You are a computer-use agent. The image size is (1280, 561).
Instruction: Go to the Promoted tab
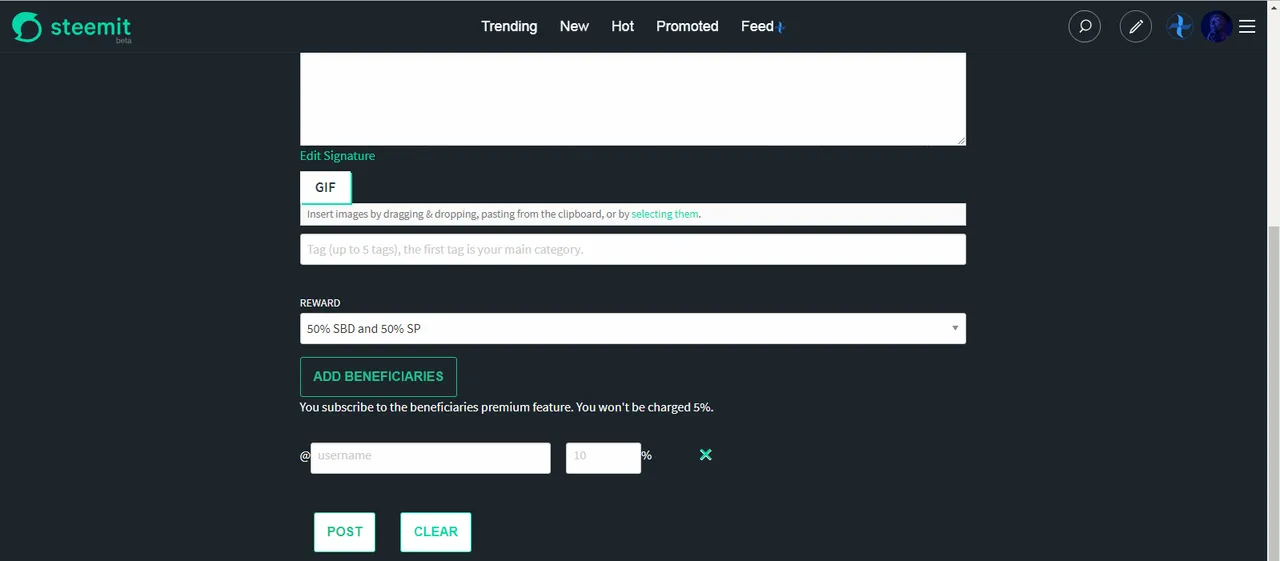click(687, 26)
